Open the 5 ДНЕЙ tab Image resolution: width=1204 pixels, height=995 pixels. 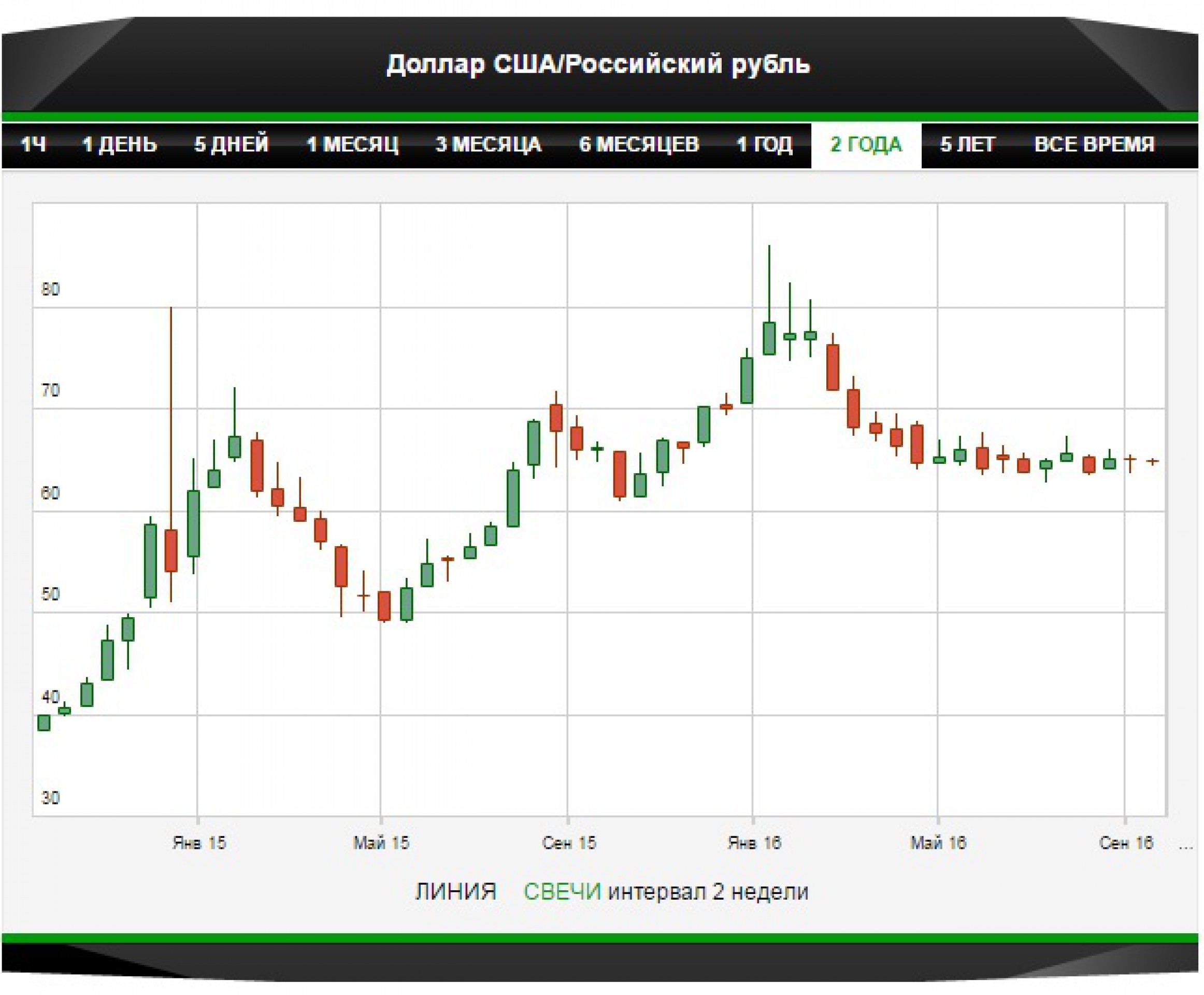tap(231, 144)
